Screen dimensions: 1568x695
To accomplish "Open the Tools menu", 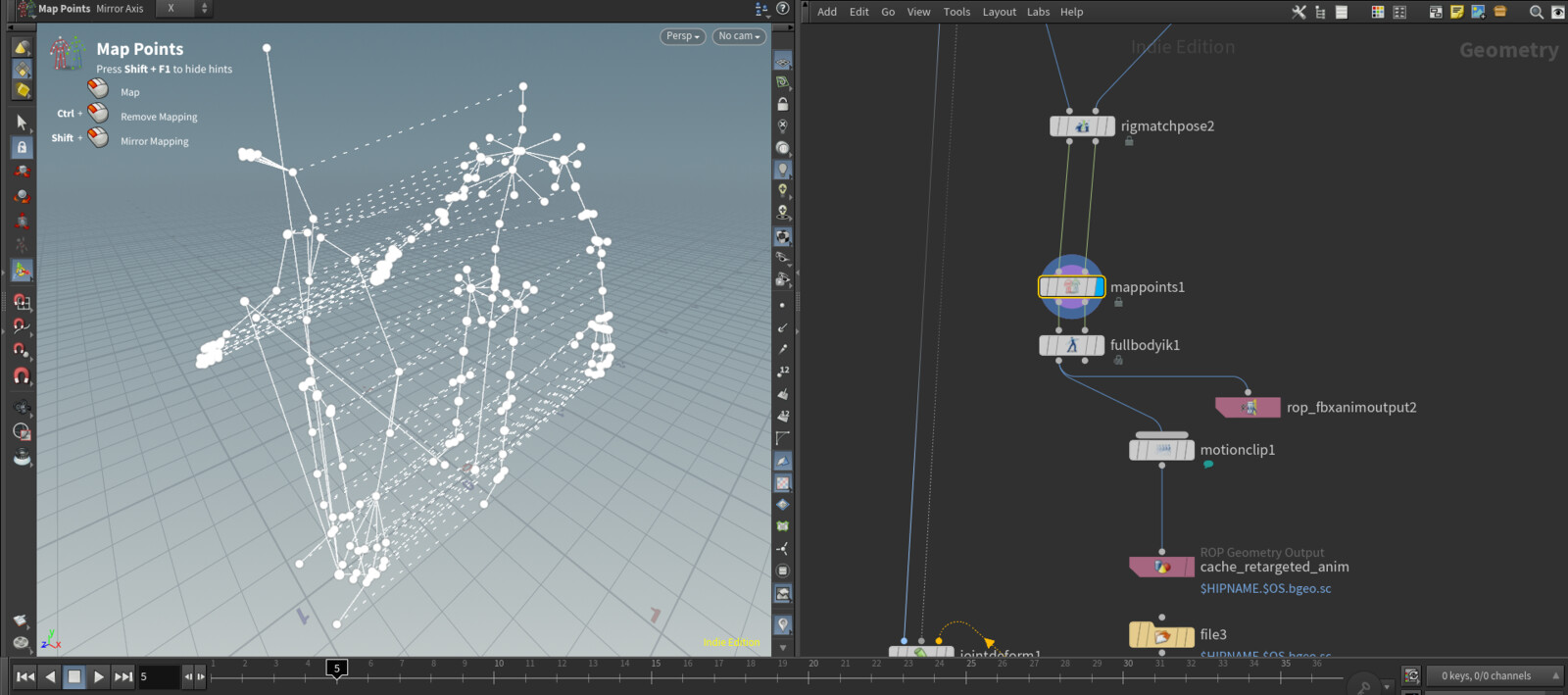I will click(x=956, y=12).
